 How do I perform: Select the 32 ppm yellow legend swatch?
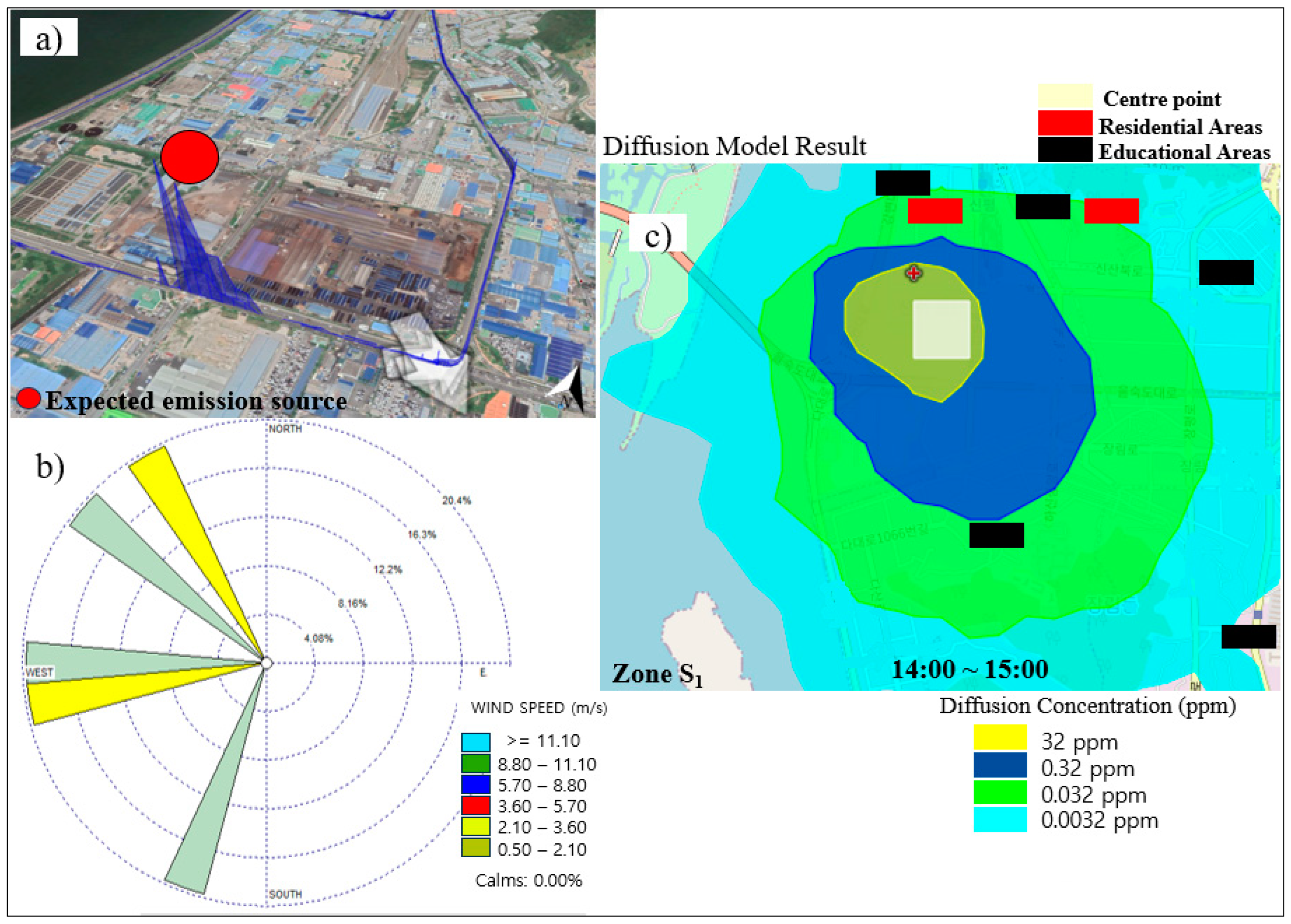[1000, 737]
